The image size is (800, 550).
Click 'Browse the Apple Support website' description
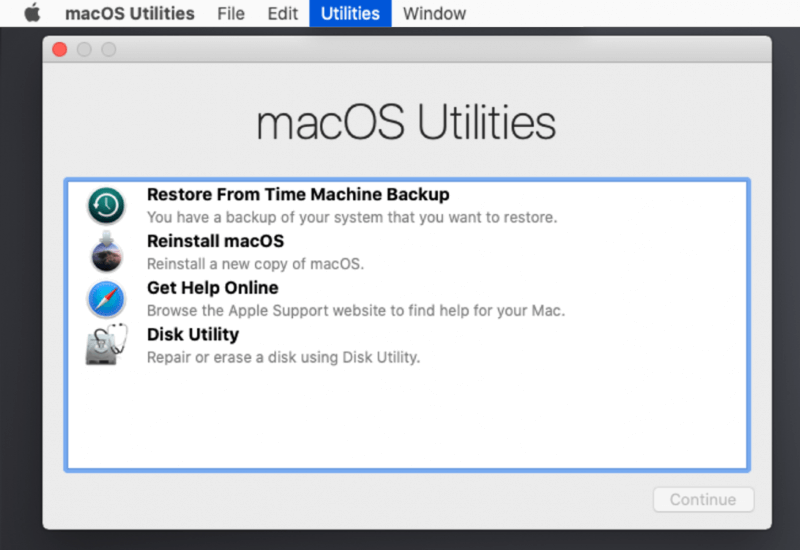pos(356,310)
